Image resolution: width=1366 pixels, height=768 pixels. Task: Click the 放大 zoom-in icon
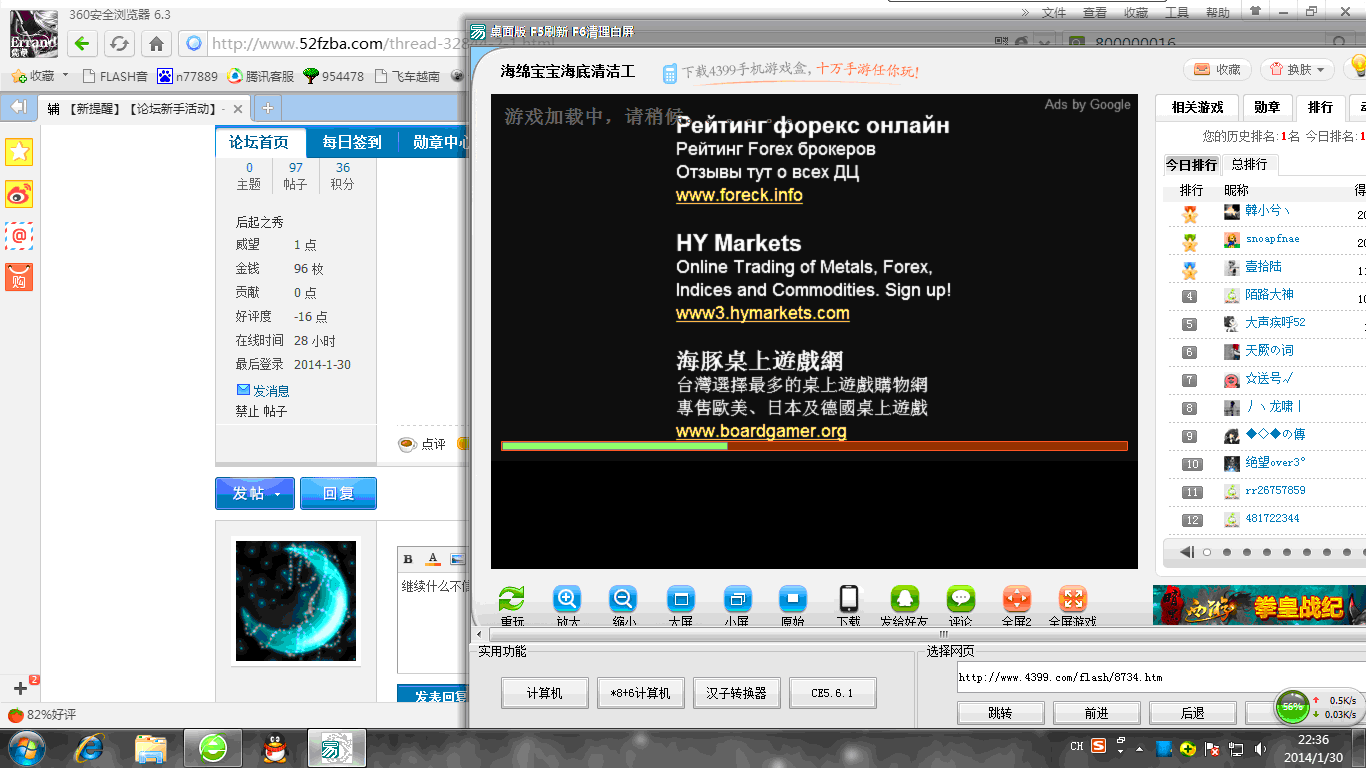567,599
